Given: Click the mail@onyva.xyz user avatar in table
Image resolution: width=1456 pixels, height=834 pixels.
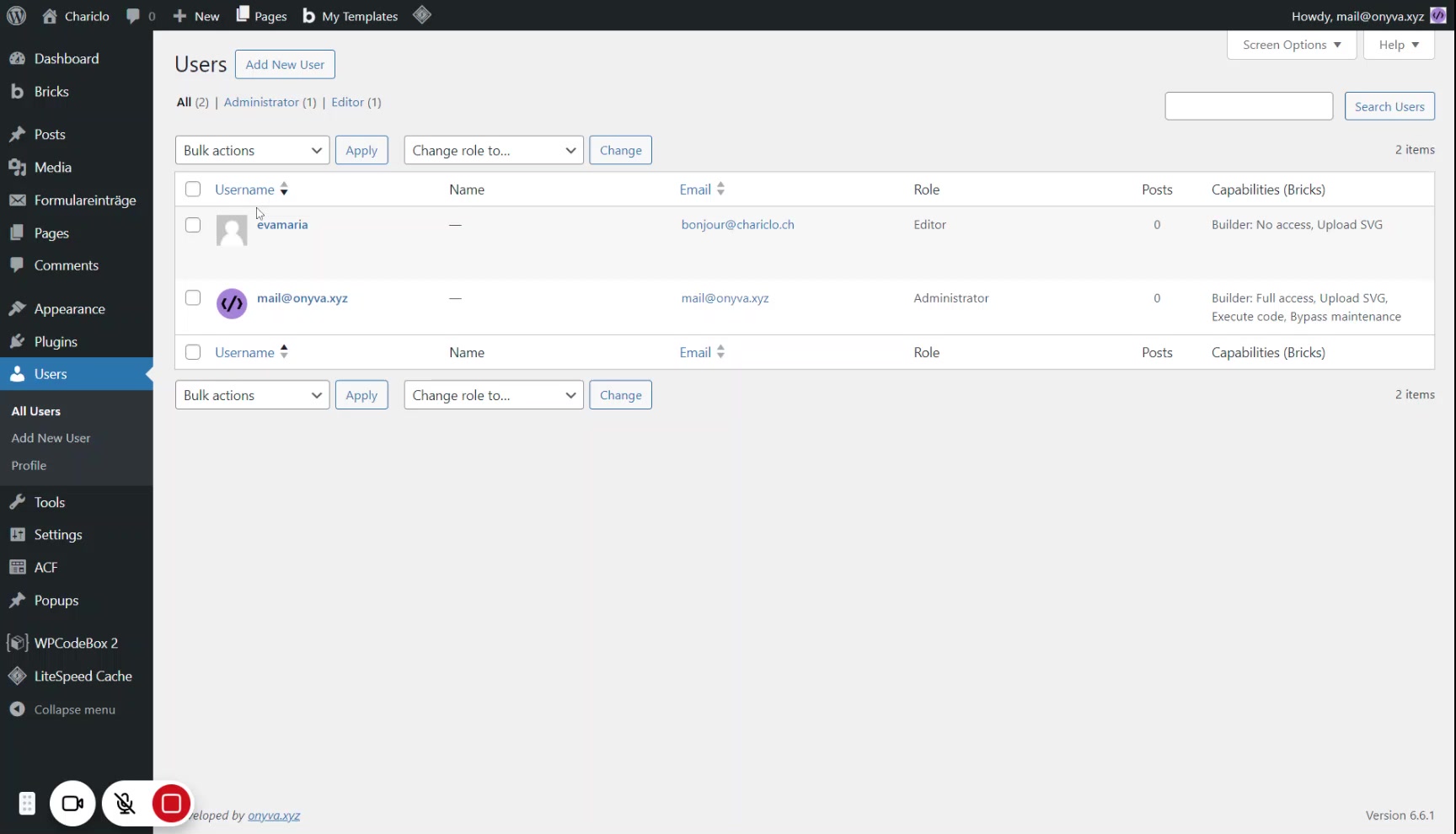Looking at the screenshot, I should pos(232,303).
